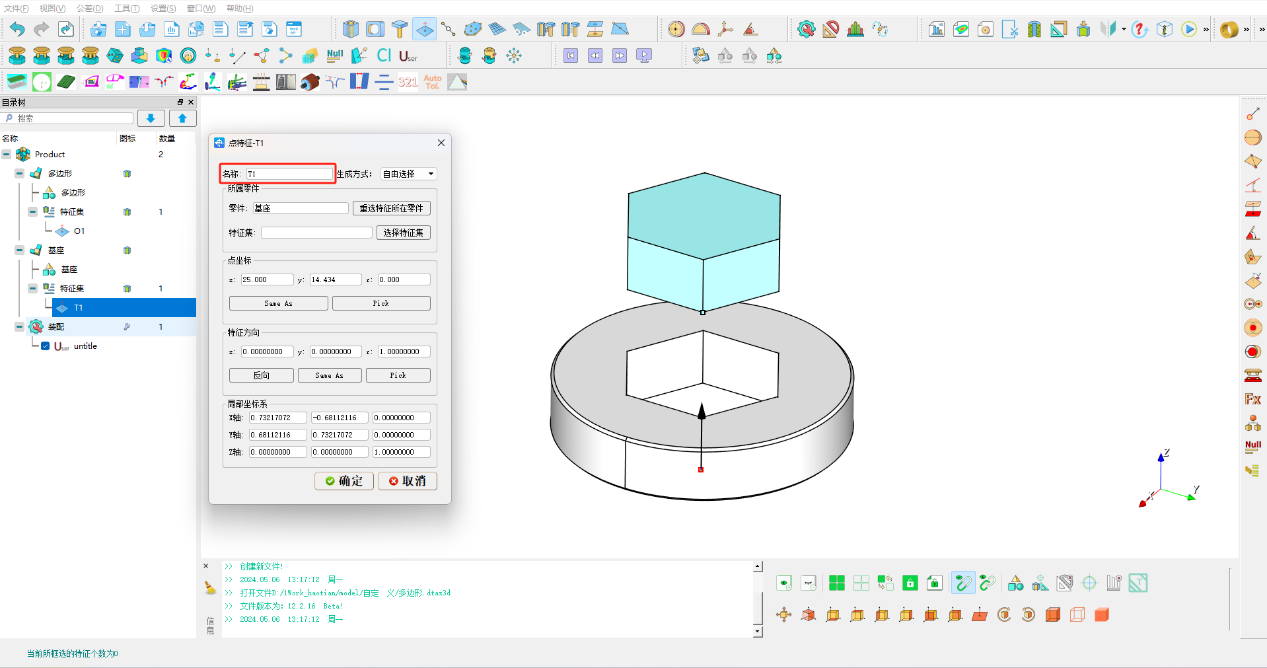Click the solid orange cube icon in bottom toolbar
The image size is (1267, 668).
1101,614
